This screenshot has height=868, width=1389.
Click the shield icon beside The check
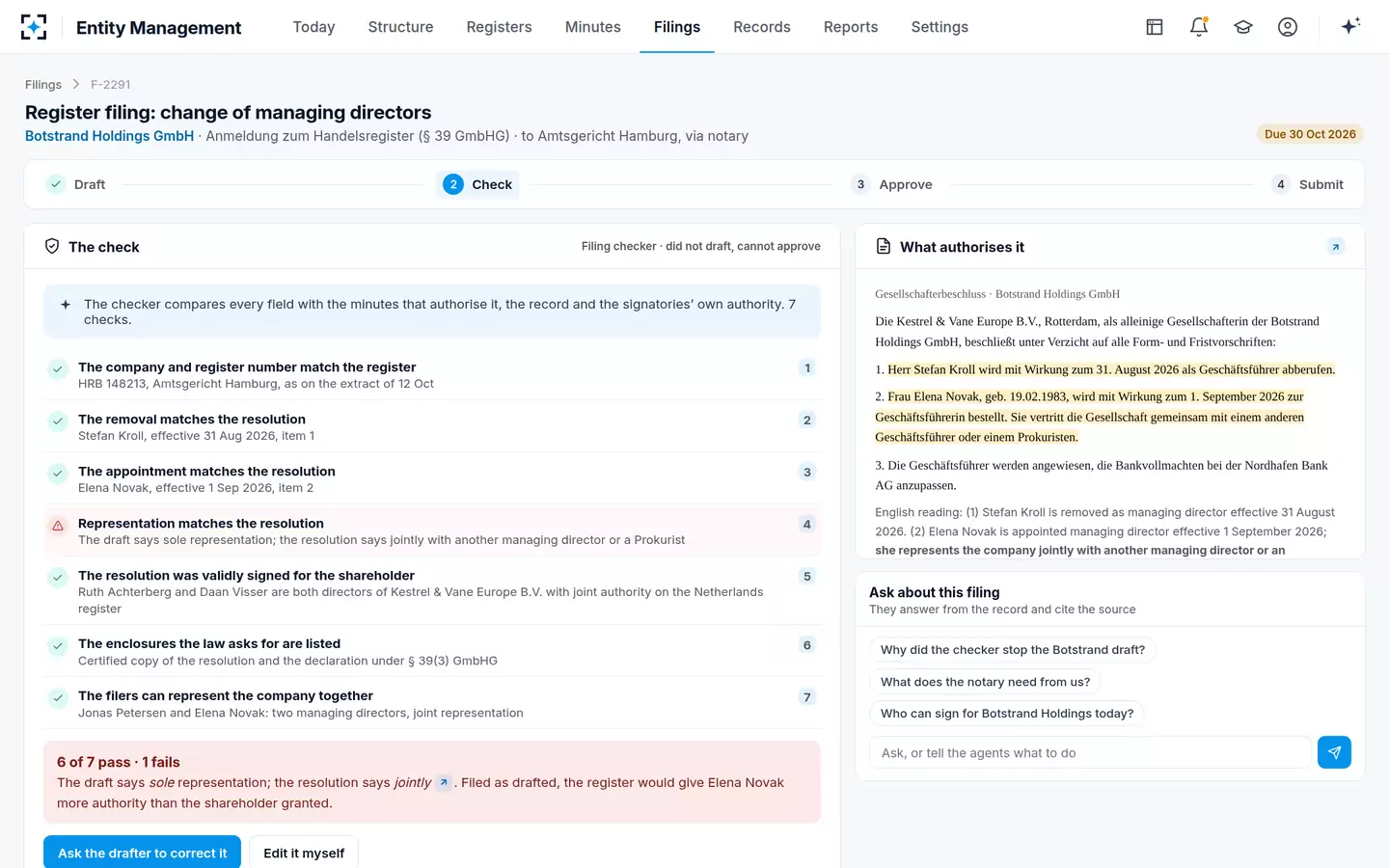point(52,247)
